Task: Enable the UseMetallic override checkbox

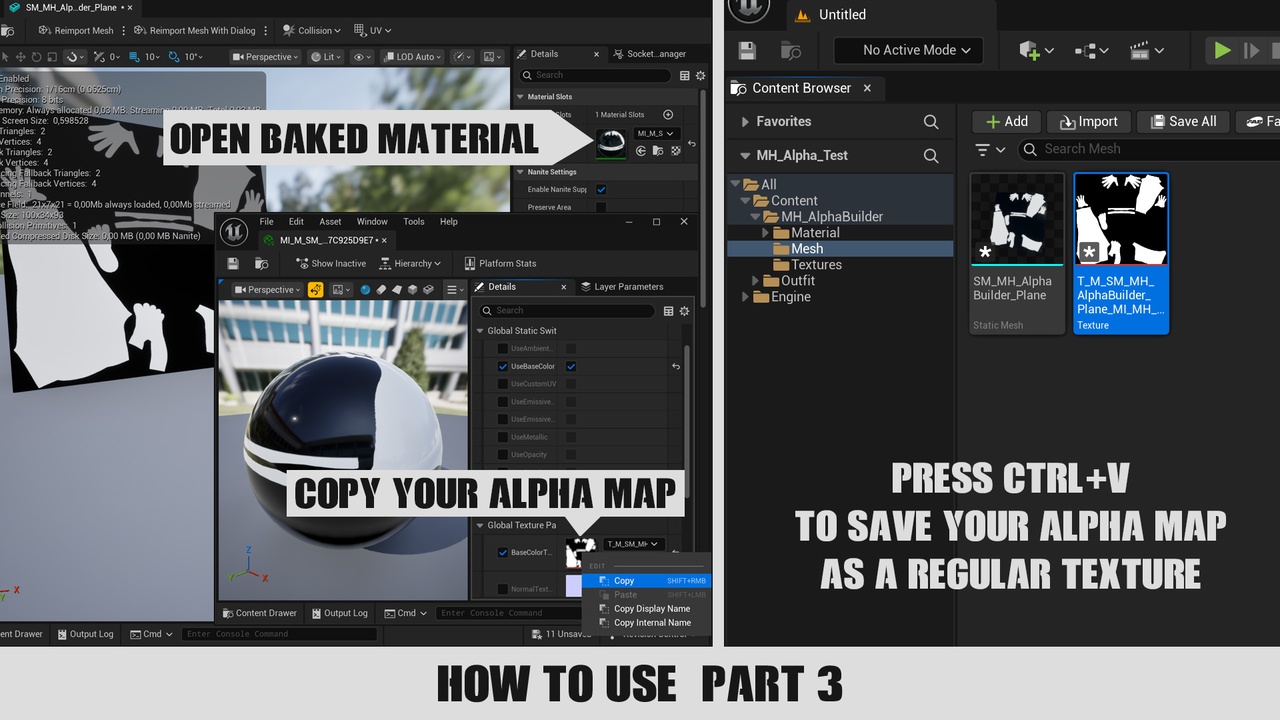Action: [x=503, y=437]
